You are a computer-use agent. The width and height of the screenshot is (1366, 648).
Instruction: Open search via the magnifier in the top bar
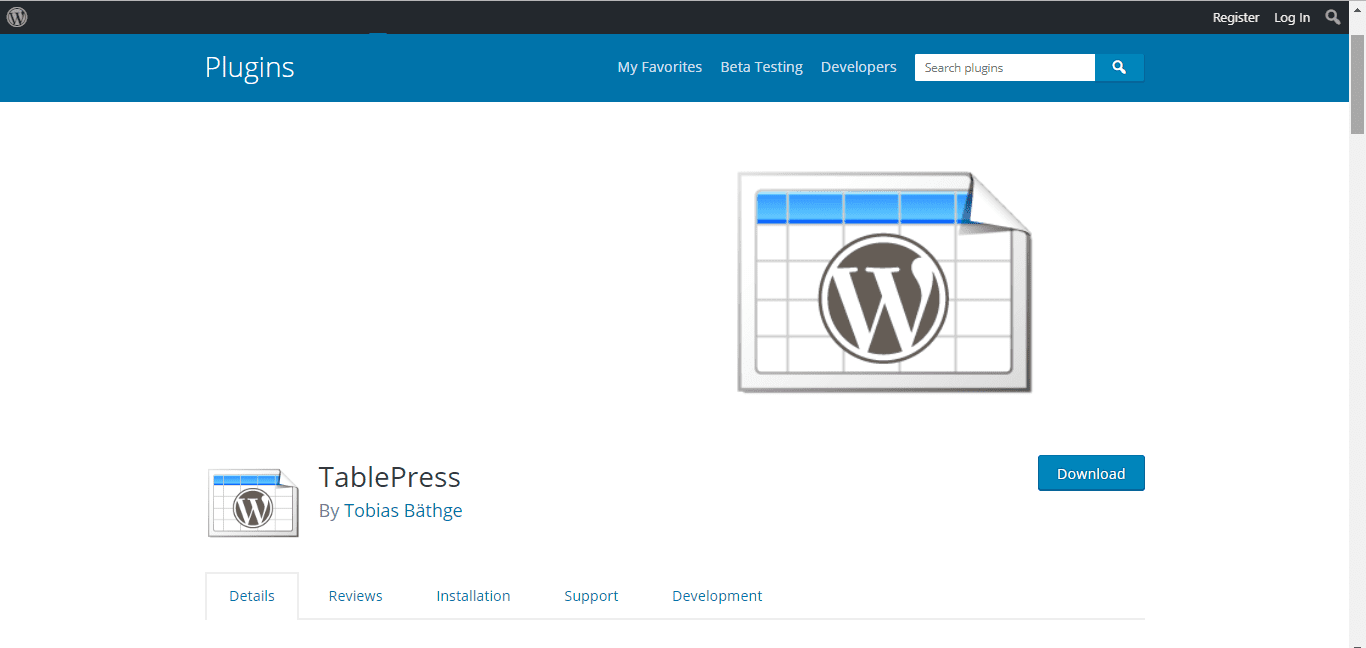click(1333, 16)
